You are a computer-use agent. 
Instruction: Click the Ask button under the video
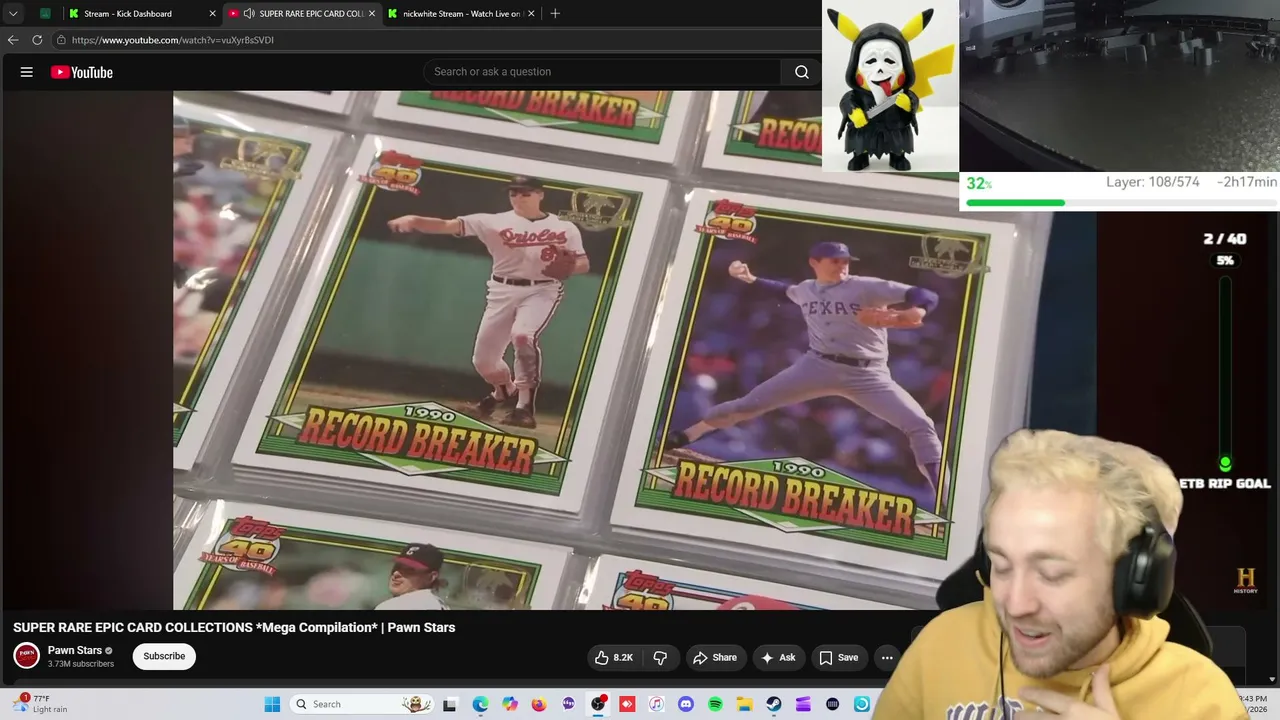click(778, 657)
